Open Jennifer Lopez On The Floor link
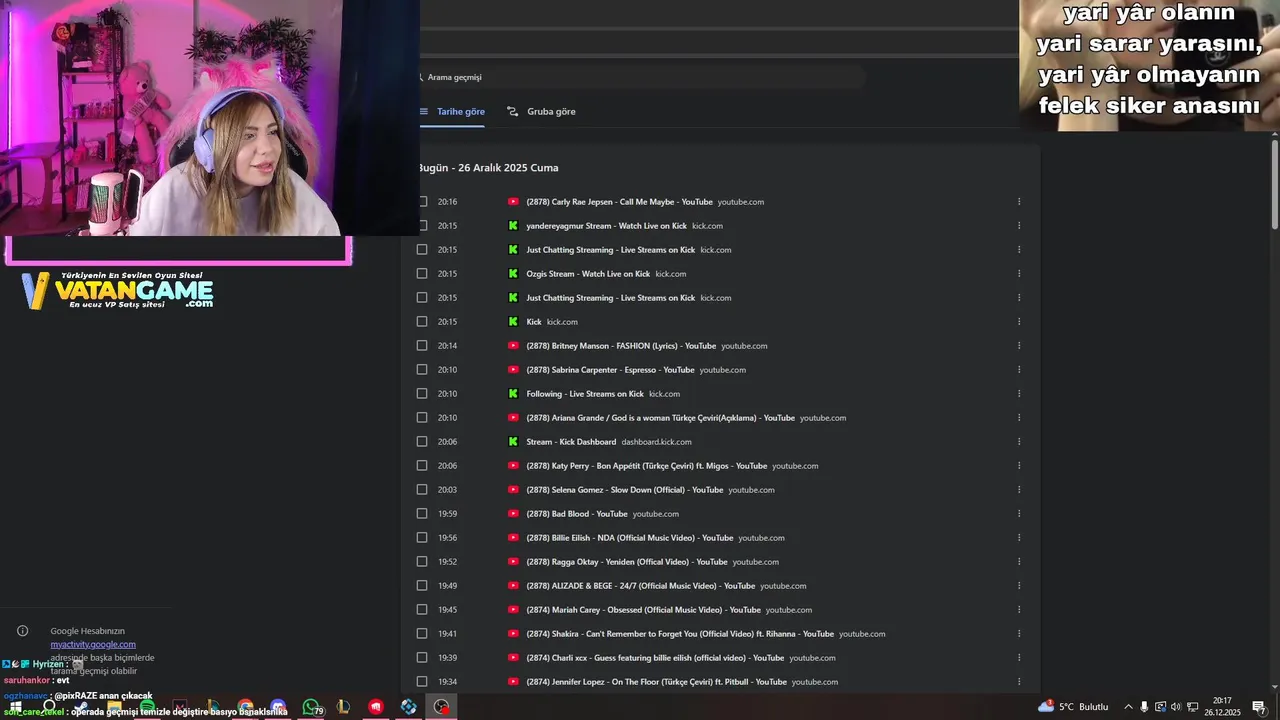The height and width of the screenshot is (720, 1280). pos(657,682)
